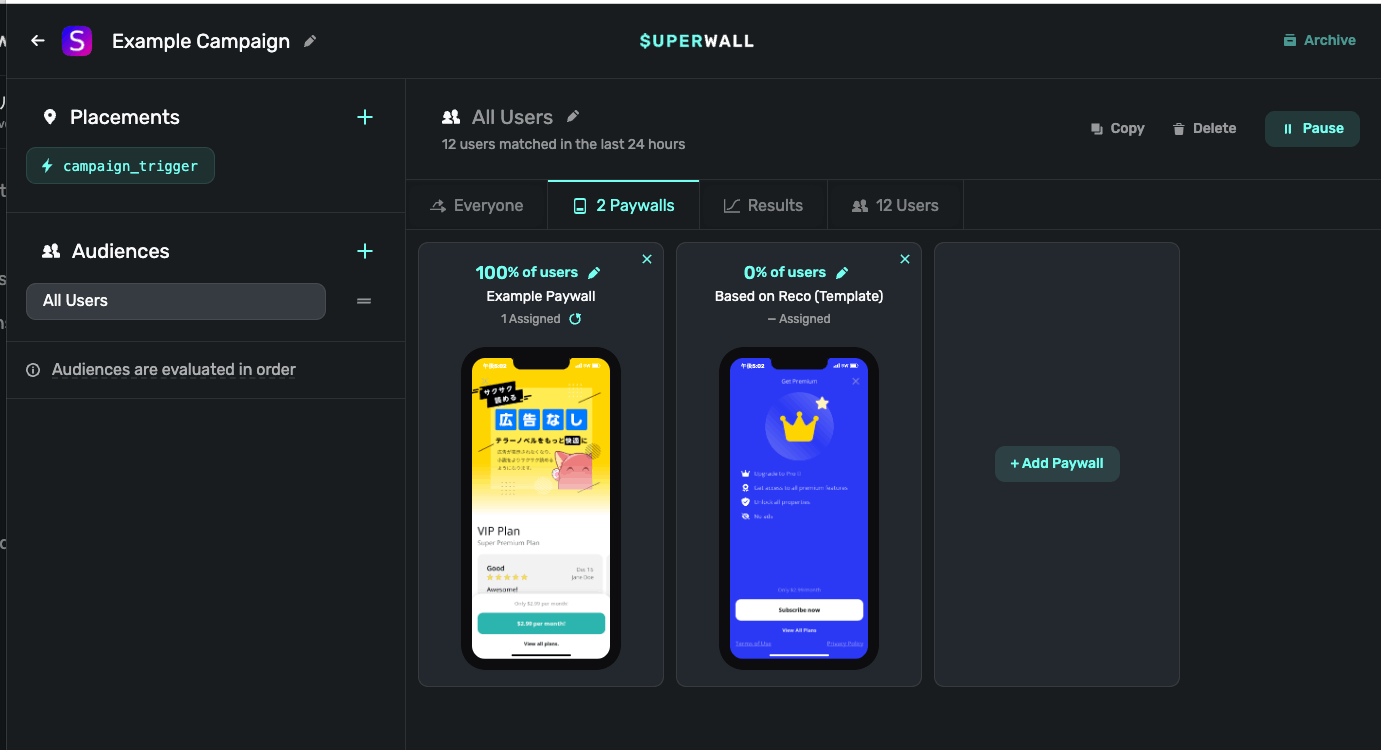Image resolution: width=1381 pixels, height=750 pixels.
Task: Pause the All Users audience
Action: pos(1312,129)
